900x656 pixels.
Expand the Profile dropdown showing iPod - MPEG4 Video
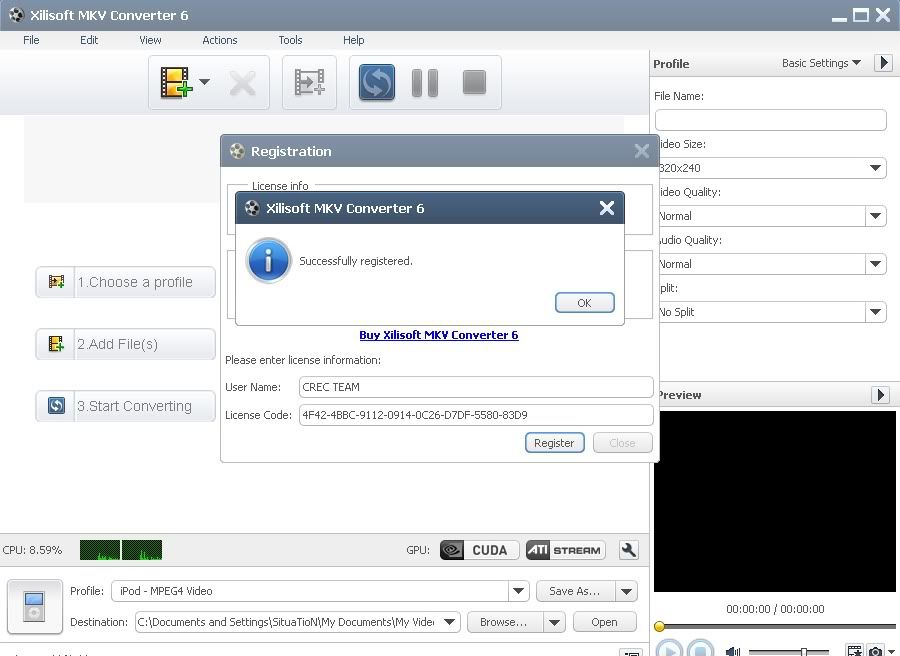(x=518, y=591)
